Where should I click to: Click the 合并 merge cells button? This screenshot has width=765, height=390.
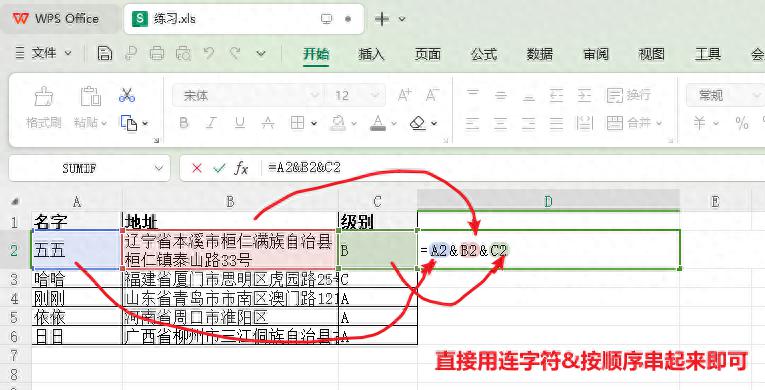point(634,123)
